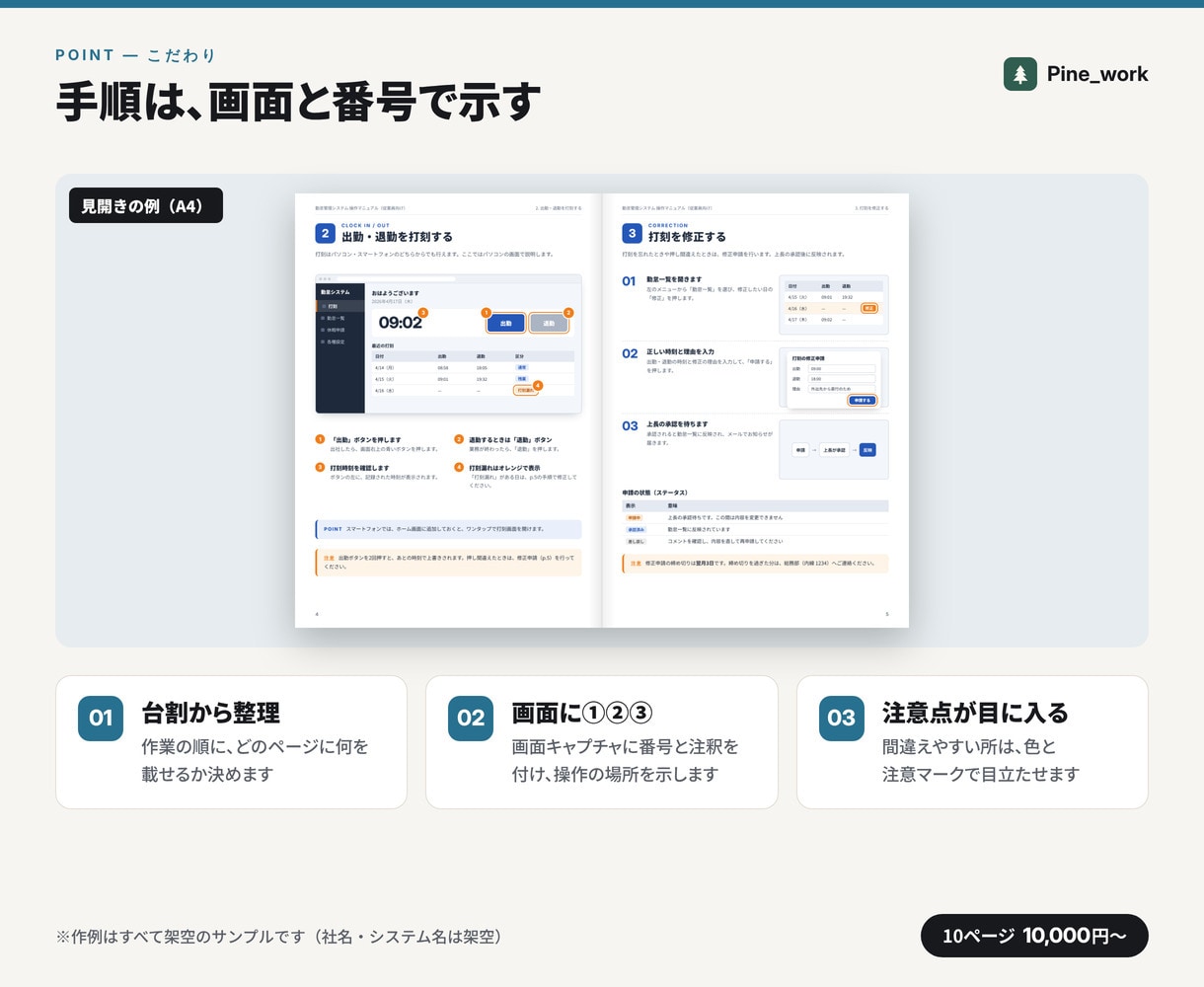Select 各種設定 in the 勤怠システム sidebar
1204x987 pixels.
[339, 342]
